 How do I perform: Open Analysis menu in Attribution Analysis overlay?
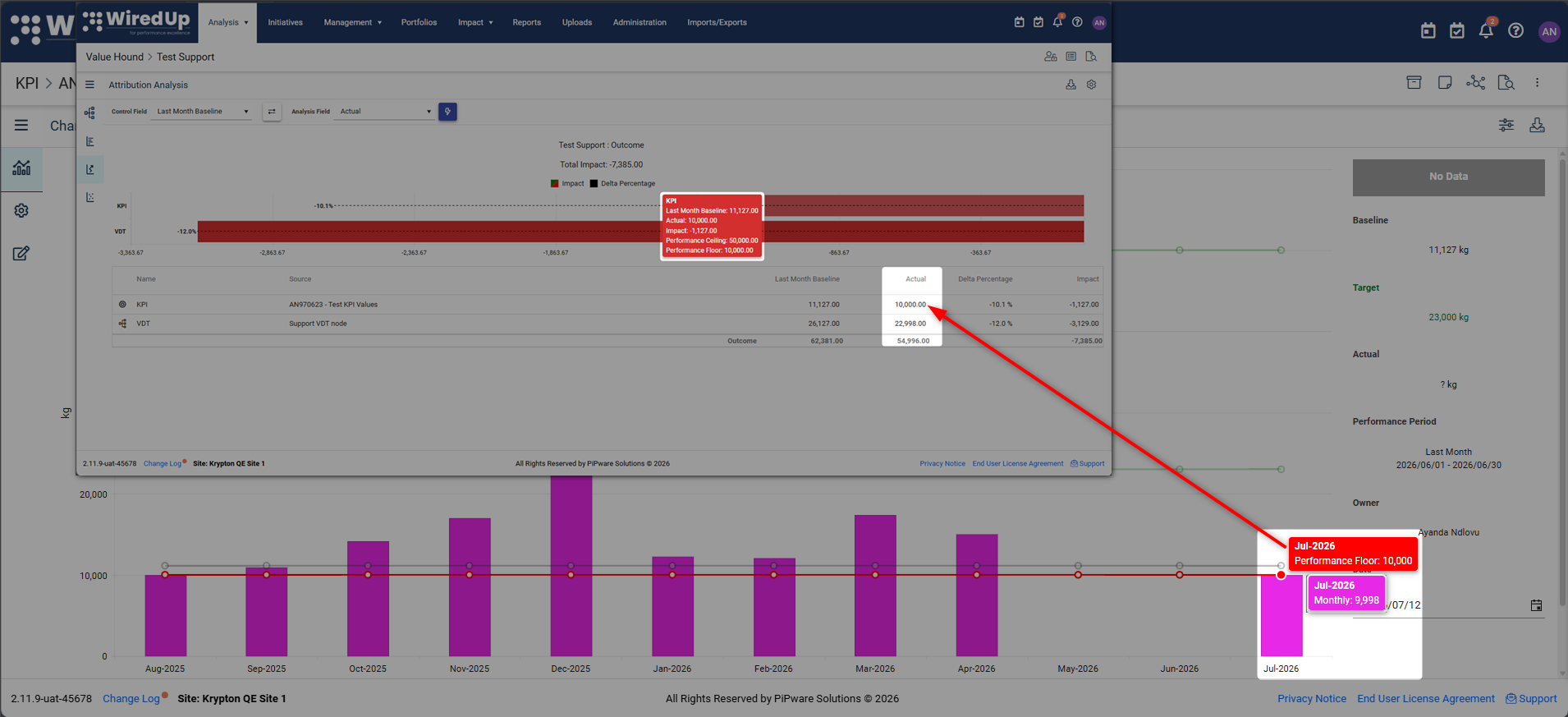(227, 22)
